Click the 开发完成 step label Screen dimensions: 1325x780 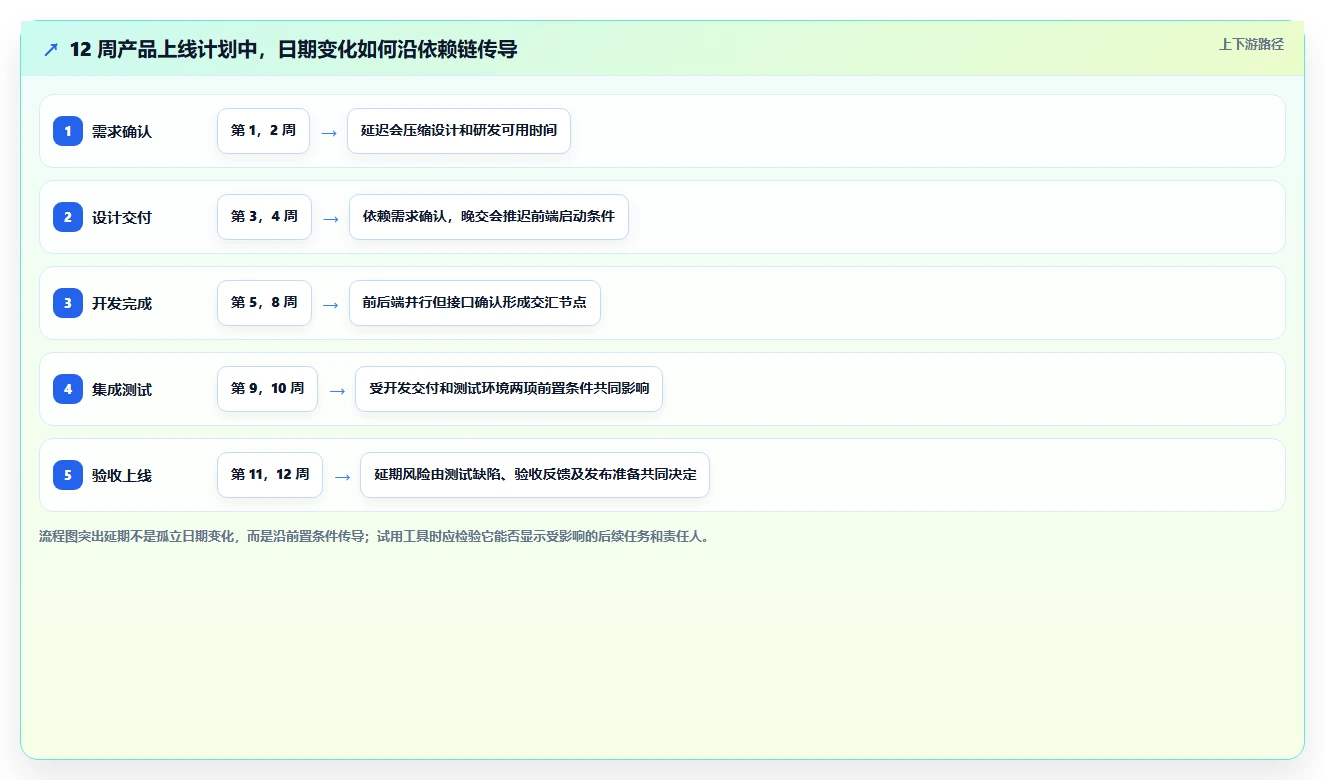(x=122, y=304)
